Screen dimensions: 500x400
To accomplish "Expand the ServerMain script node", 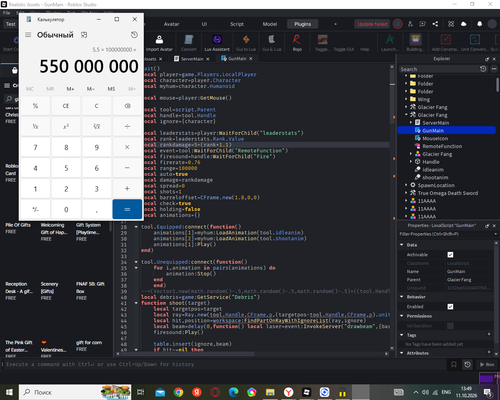I will (x=411, y=123).
